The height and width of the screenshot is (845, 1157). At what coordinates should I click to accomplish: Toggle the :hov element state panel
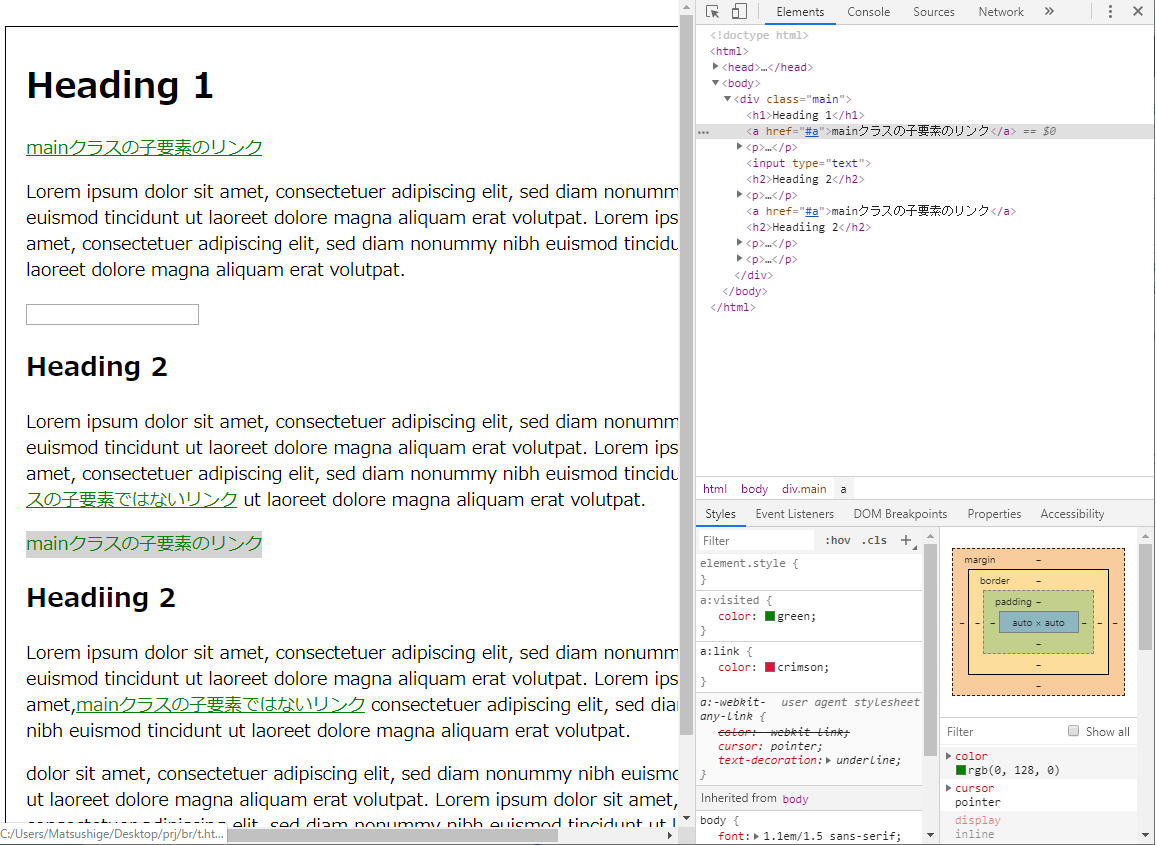point(837,541)
